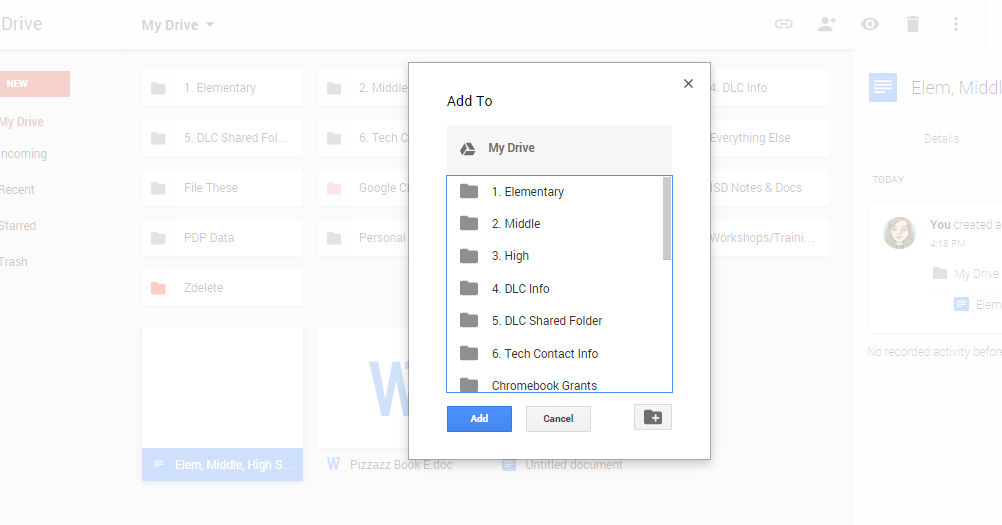Open the My Drive dropdown in header
The image size is (1002, 525).
tap(178, 25)
